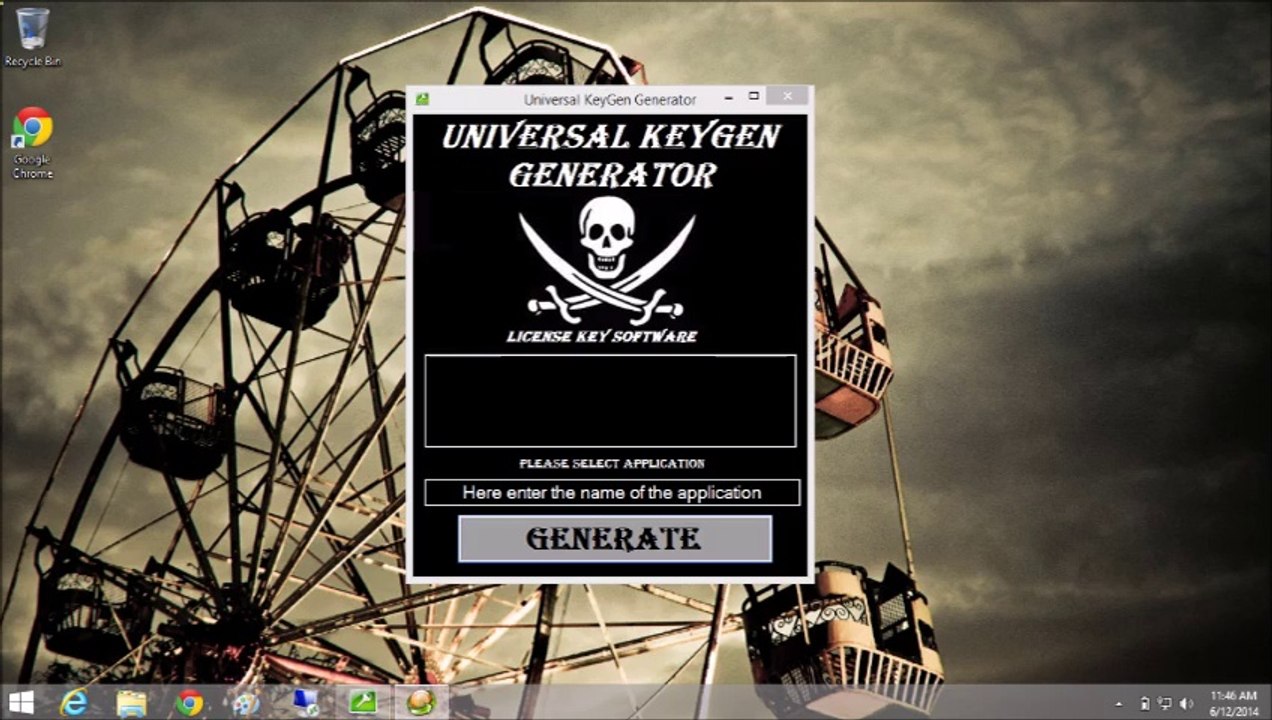1272x720 pixels.
Task: Click the empty license key output box
Action: (x=610, y=400)
